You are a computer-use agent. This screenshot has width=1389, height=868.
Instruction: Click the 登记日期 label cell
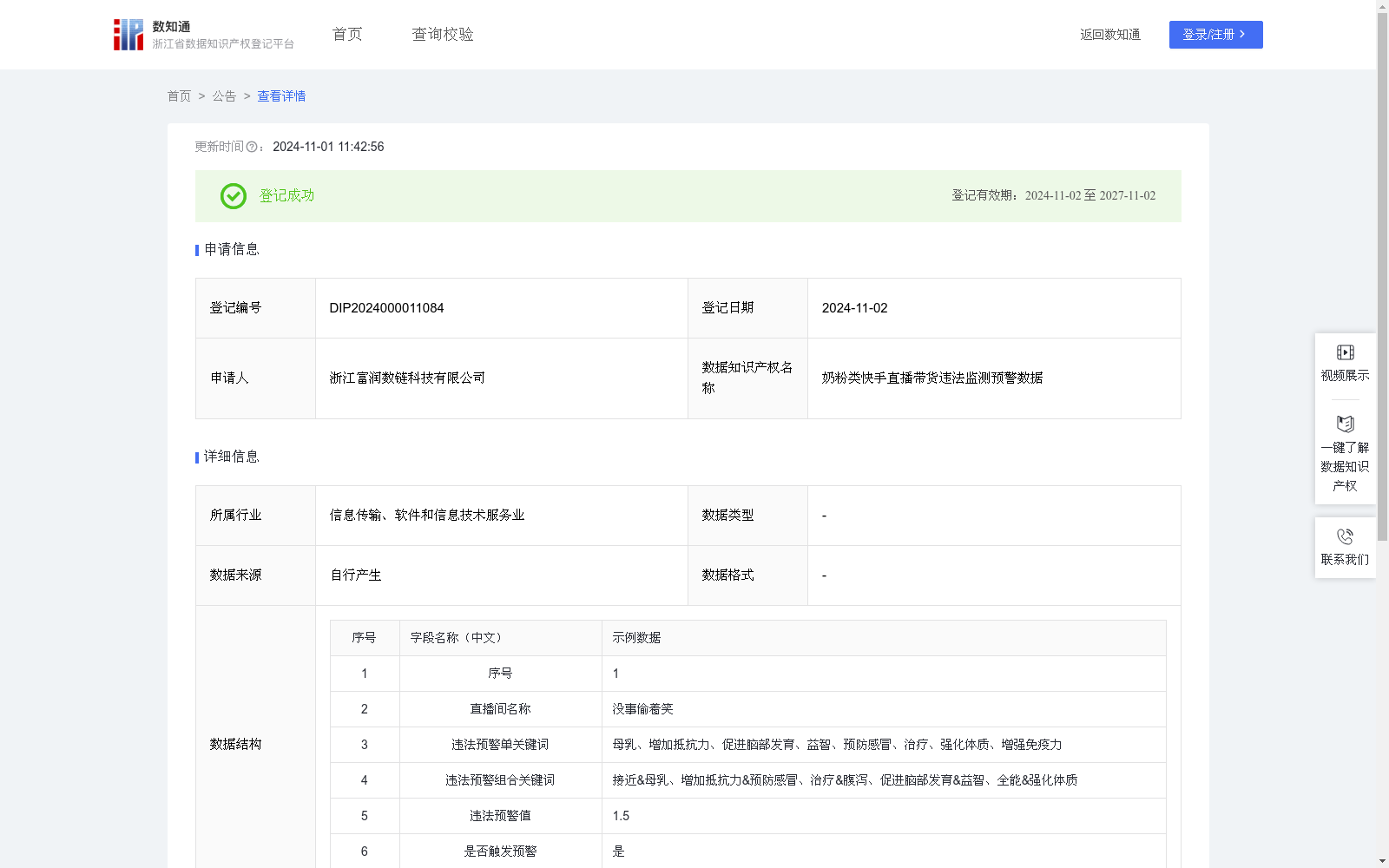tap(747, 308)
